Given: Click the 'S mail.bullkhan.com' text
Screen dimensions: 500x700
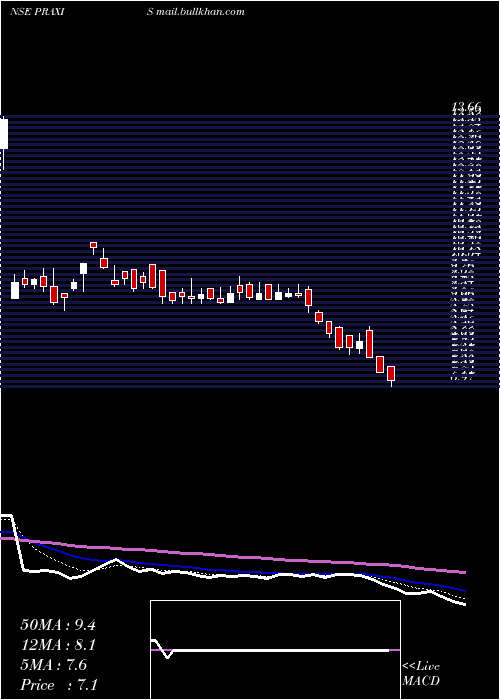Looking at the screenshot, I should coord(196,12).
